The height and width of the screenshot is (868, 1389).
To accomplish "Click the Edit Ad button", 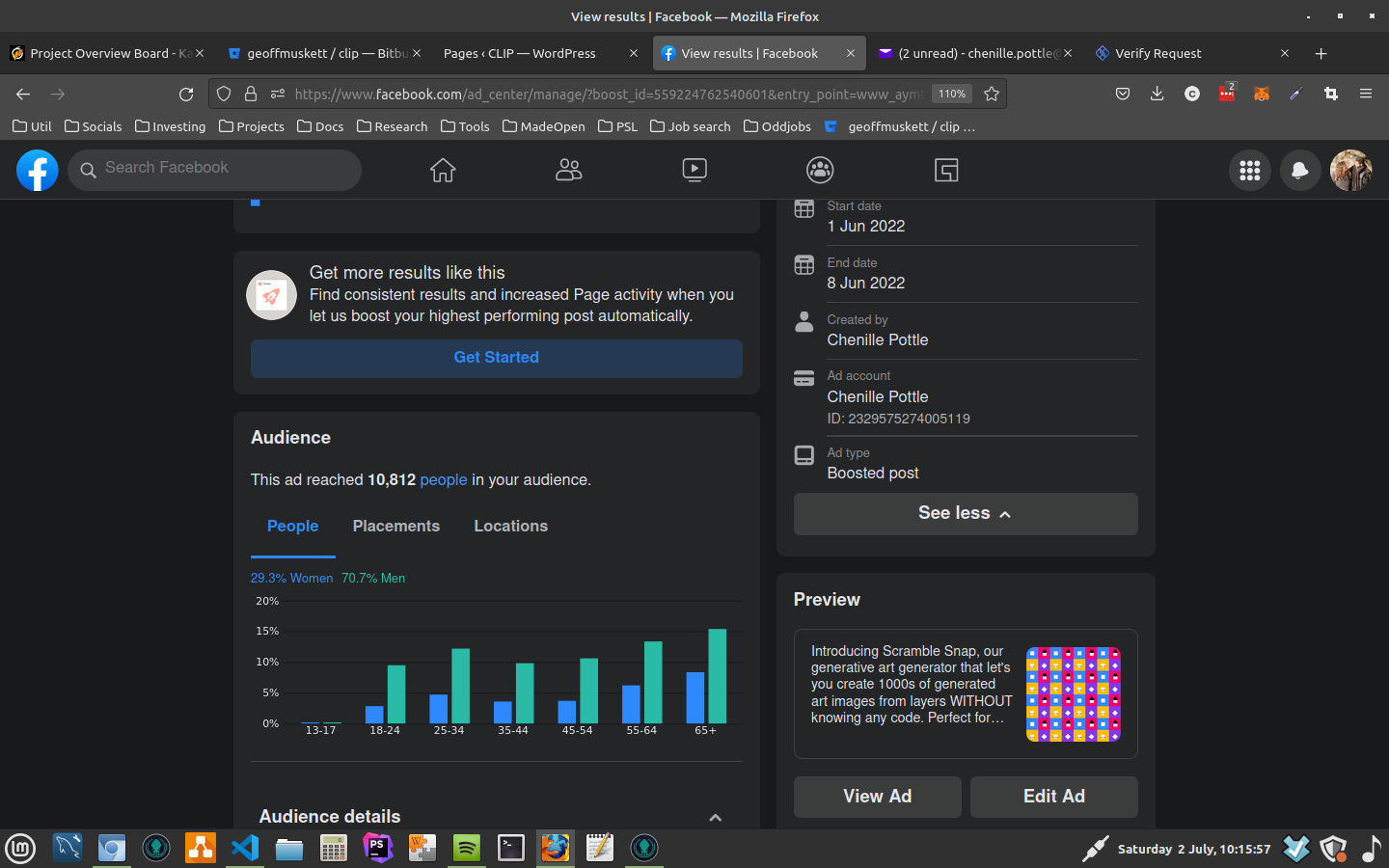I will 1054,797.
